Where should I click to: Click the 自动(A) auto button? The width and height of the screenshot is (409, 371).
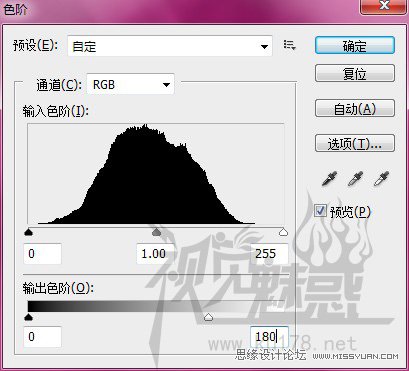pyautogui.click(x=355, y=108)
